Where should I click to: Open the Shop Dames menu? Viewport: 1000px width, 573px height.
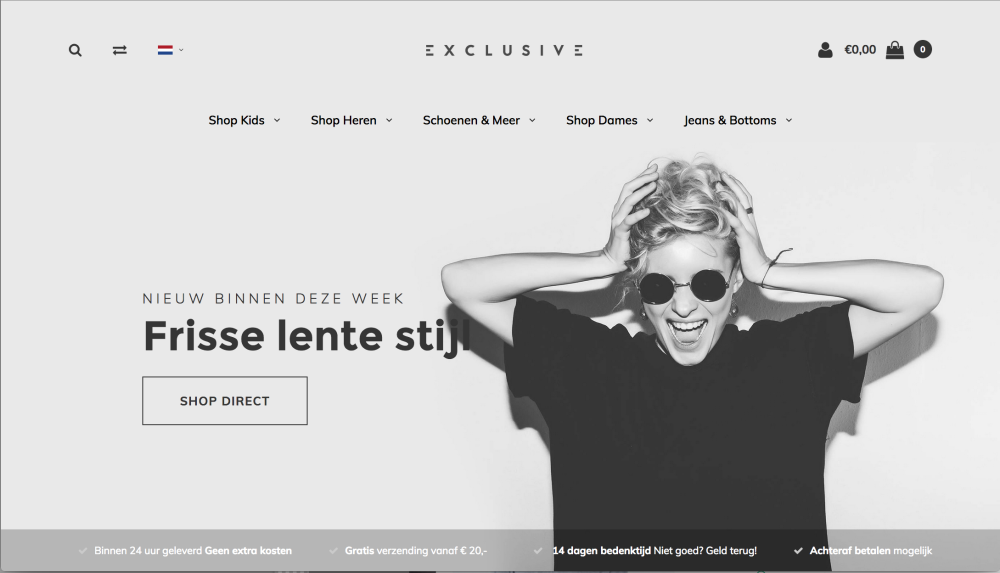[601, 120]
